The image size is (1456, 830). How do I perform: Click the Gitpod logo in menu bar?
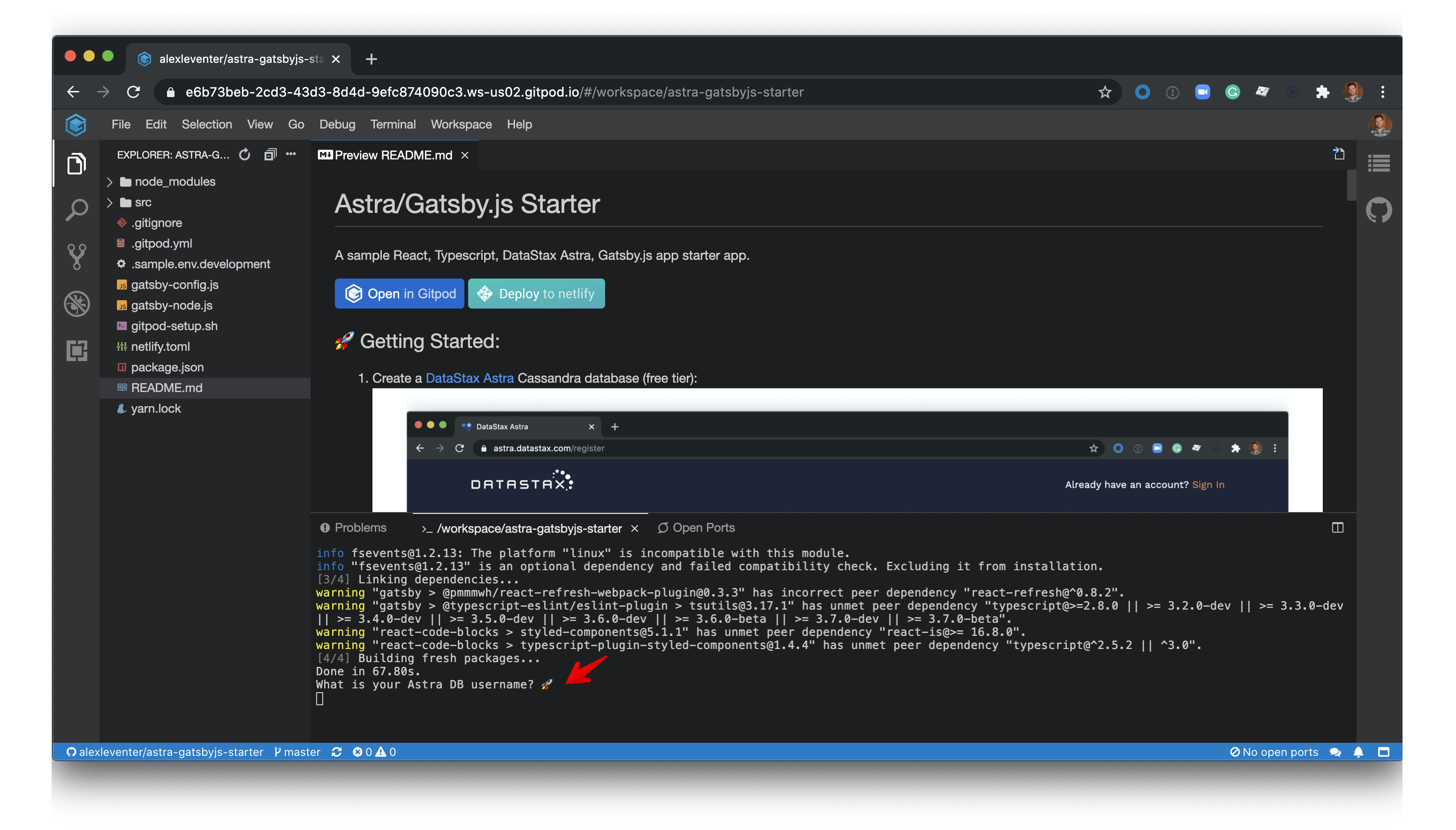tap(76, 124)
